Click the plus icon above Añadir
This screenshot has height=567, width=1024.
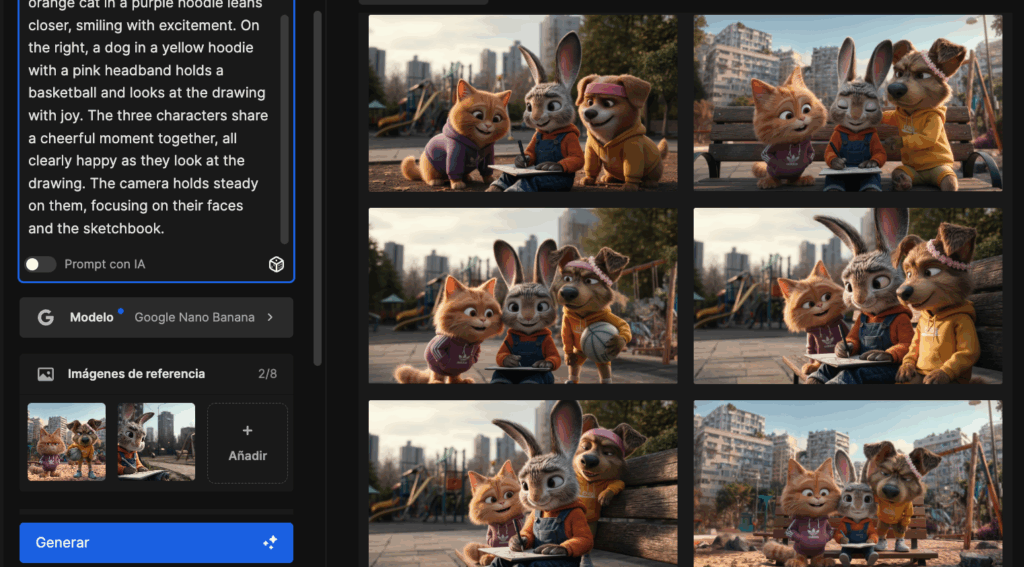[247, 430]
